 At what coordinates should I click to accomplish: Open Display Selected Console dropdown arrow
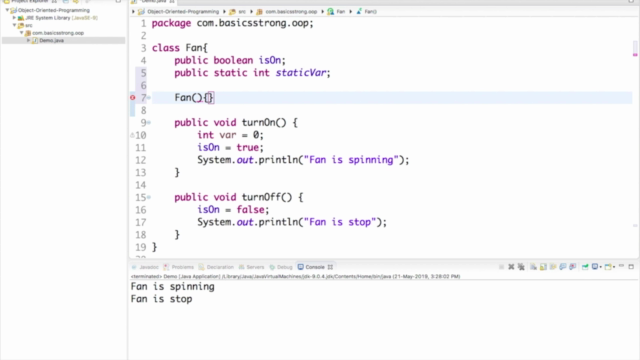tap(601, 267)
